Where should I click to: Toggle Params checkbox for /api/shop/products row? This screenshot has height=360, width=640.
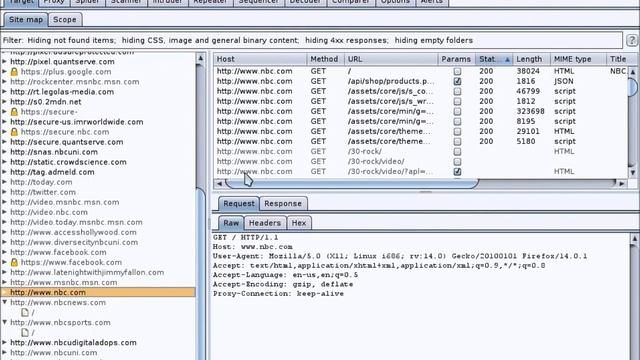tap(457, 81)
